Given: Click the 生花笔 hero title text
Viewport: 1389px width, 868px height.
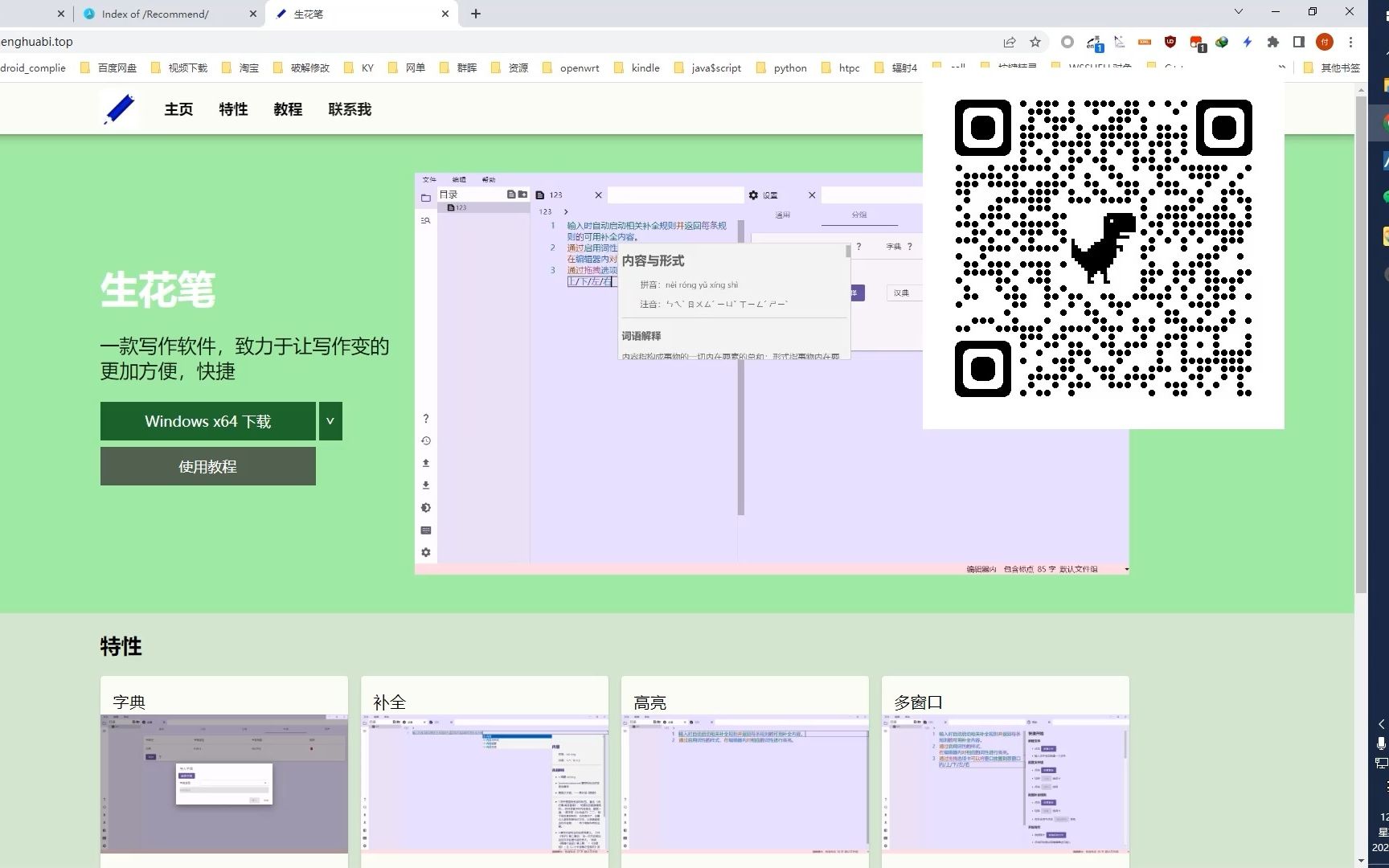Looking at the screenshot, I should (x=158, y=289).
